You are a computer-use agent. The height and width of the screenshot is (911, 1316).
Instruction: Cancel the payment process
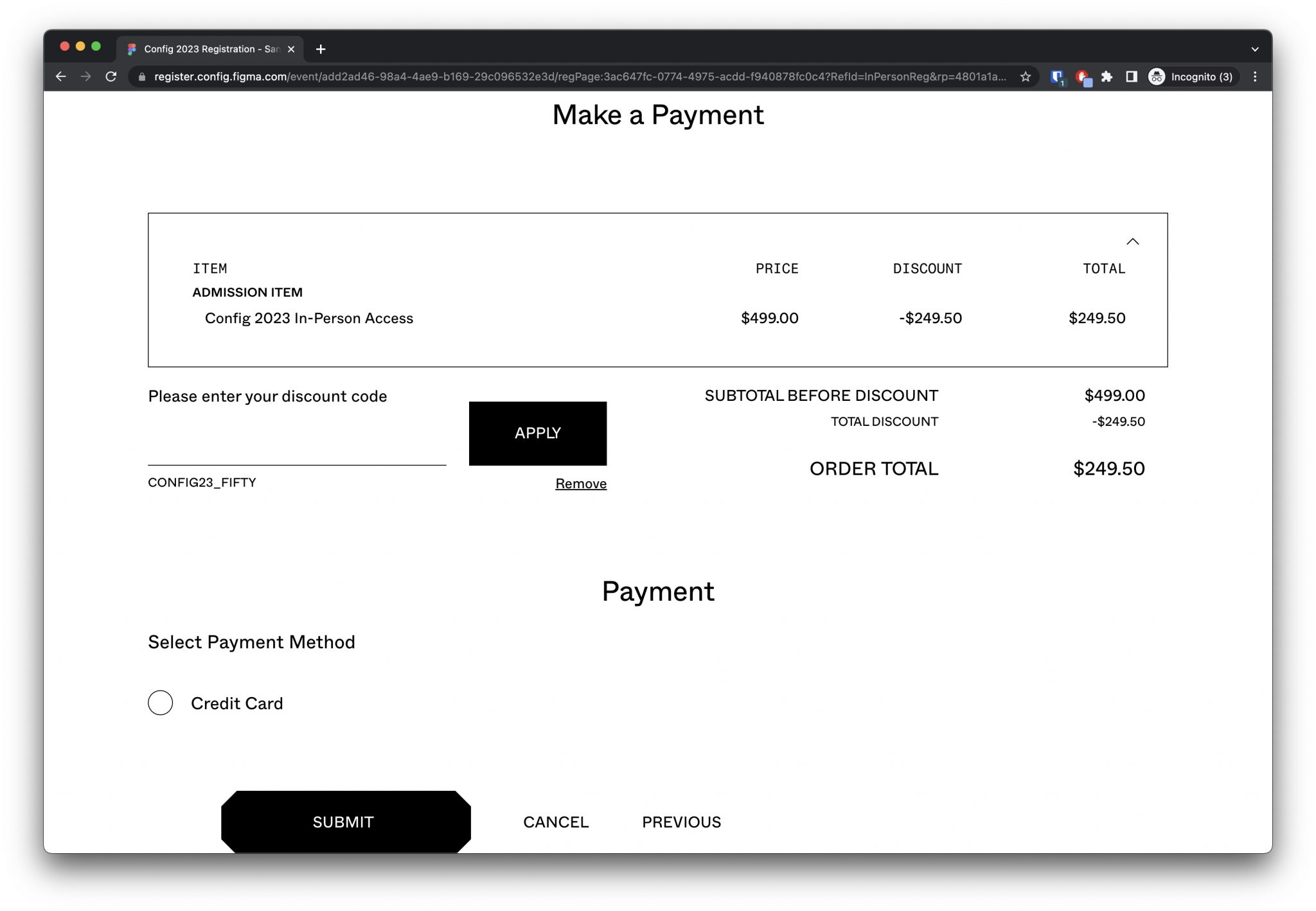555,822
